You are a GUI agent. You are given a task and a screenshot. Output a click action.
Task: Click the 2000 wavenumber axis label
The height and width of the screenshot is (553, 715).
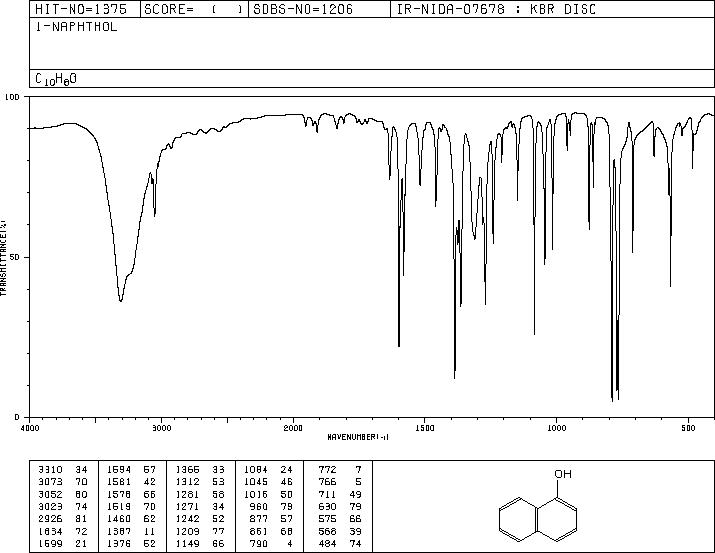pos(293,428)
